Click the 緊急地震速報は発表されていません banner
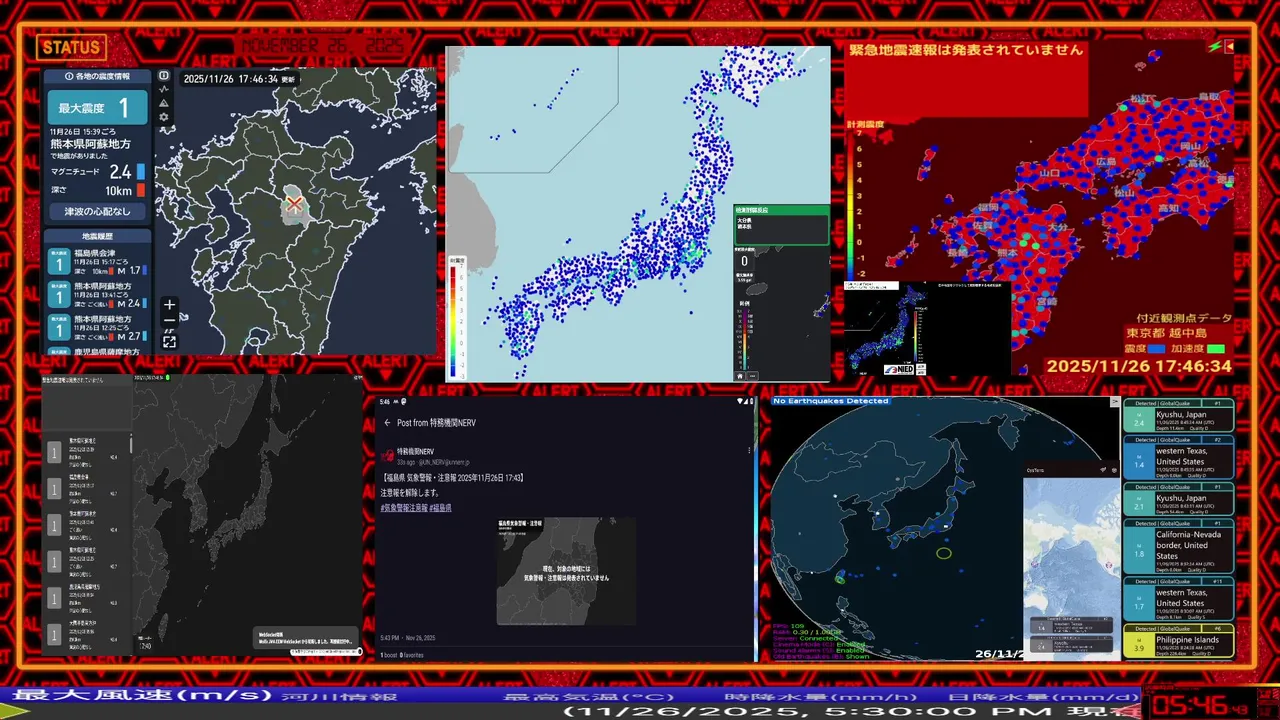 click(x=966, y=49)
